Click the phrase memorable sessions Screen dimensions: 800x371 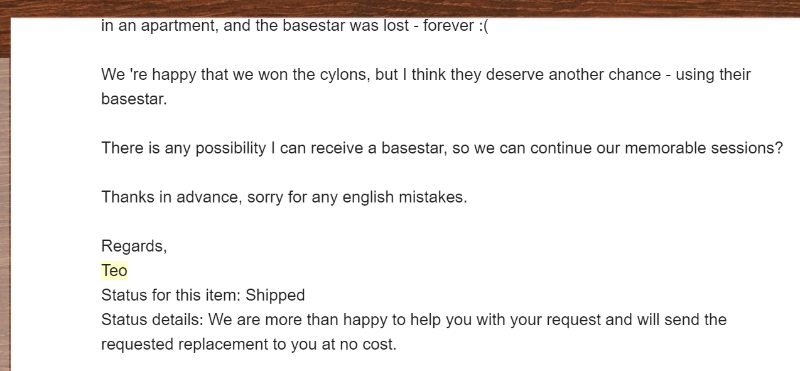coord(704,148)
